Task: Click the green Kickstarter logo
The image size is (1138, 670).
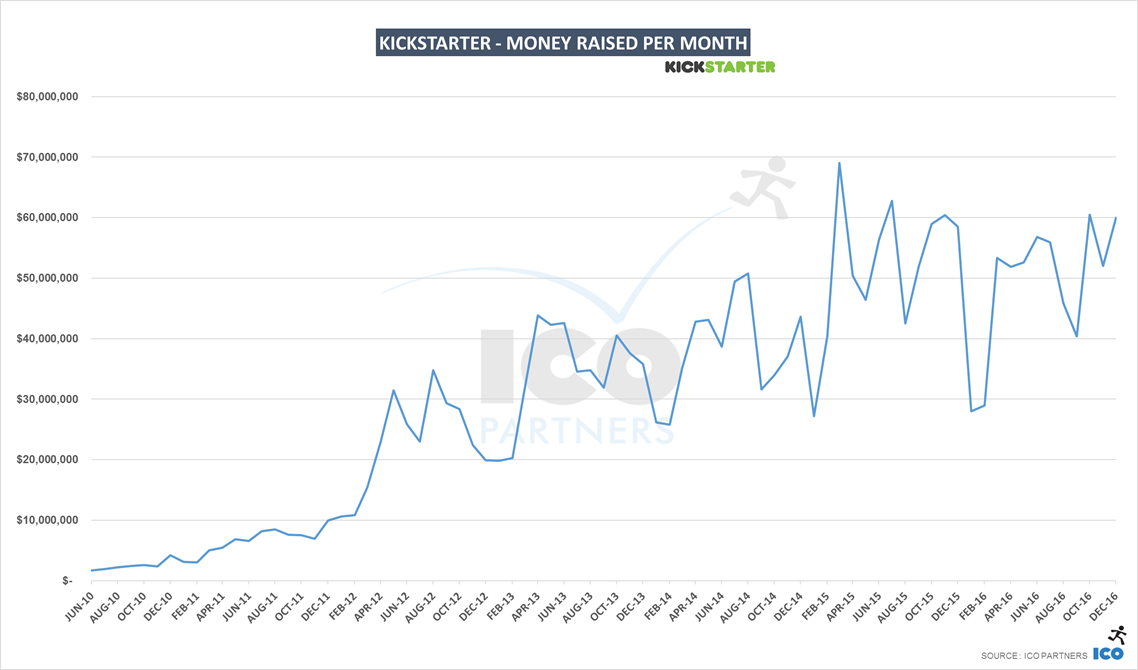Action: [720, 67]
